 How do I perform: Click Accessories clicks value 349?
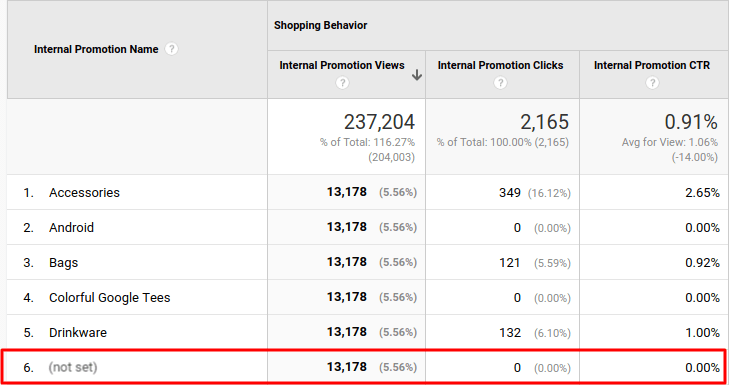click(x=510, y=192)
